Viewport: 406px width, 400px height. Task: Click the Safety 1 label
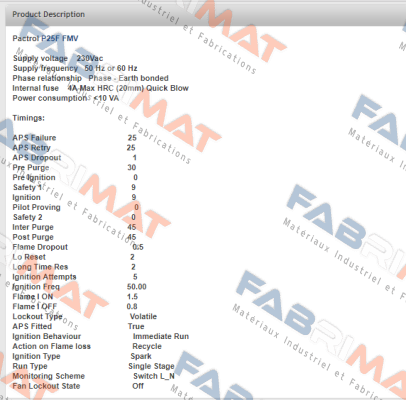click(27, 187)
